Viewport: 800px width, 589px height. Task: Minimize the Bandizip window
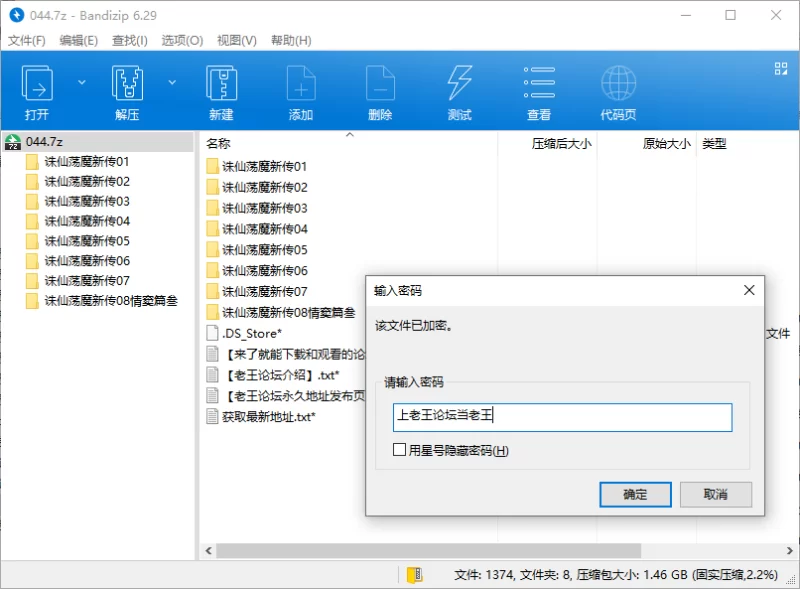(686, 15)
